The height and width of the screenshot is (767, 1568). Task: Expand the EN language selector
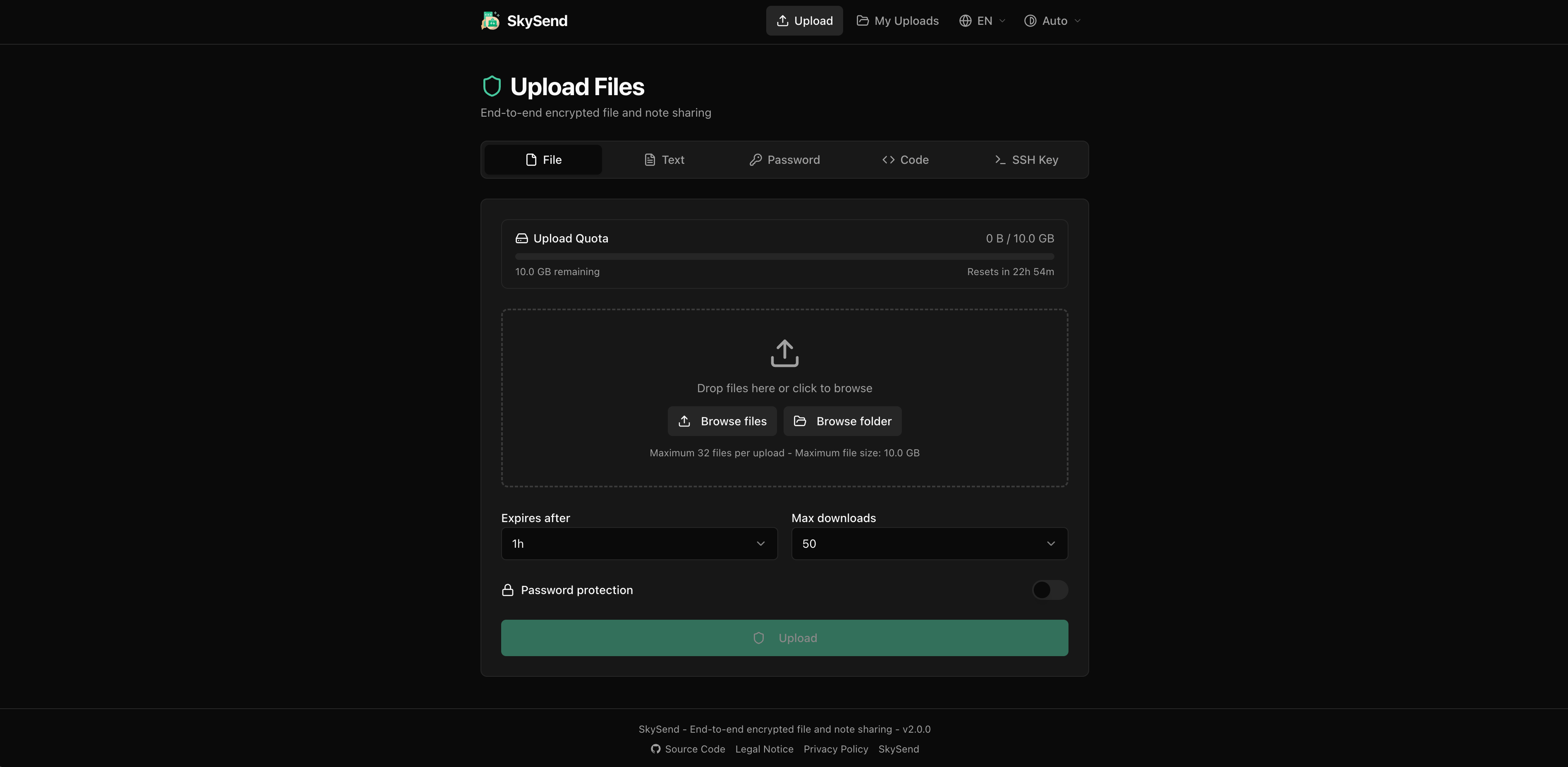pyautogui.click(x=982, y=21)
